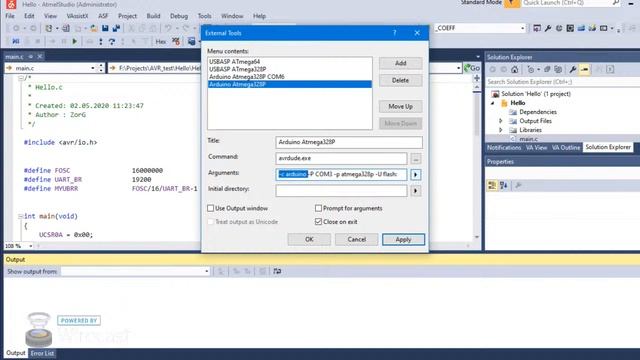Click Command browse ellipsis button
Image resolution: width=640 pixels, height=360 pixels.
pyautogui.click(x=416, y=158)
